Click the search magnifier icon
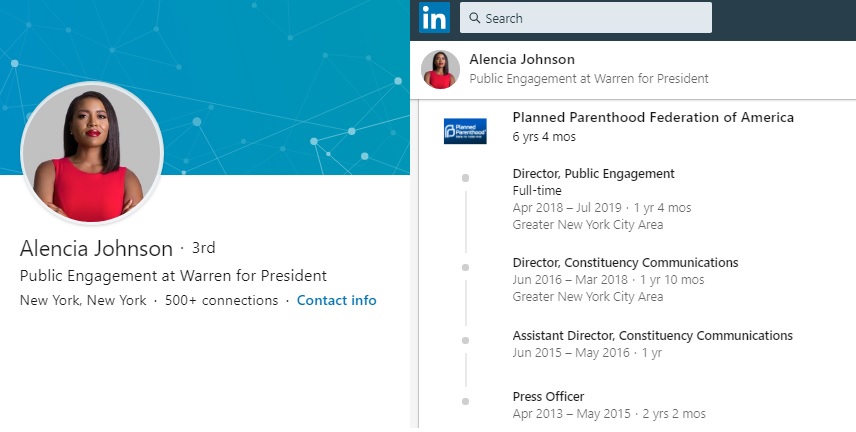856x432 pixels. [x=475, y=18]
